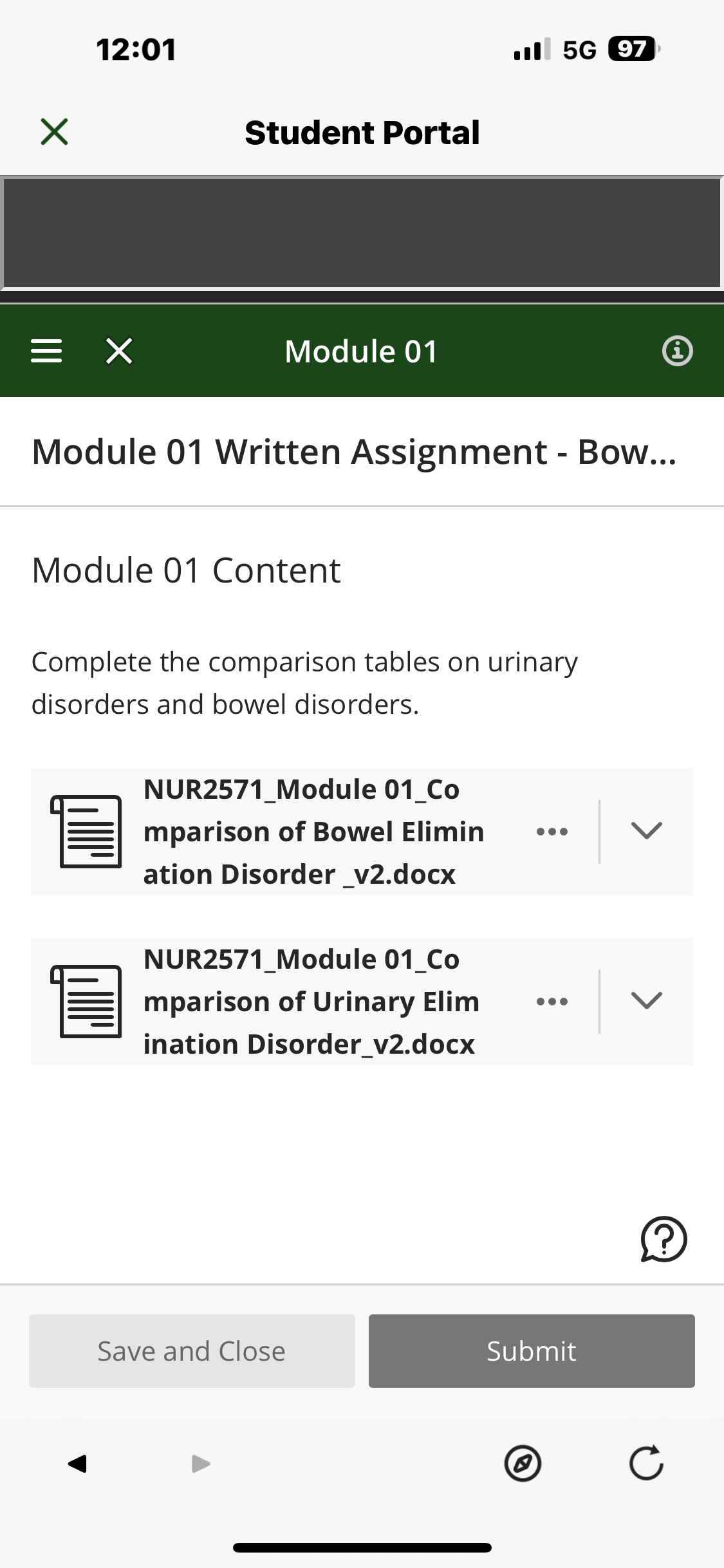724x1568 pixels.
Task: Expand the Bowel Elimination Disorder file chevron
Action: click(647, 831)
